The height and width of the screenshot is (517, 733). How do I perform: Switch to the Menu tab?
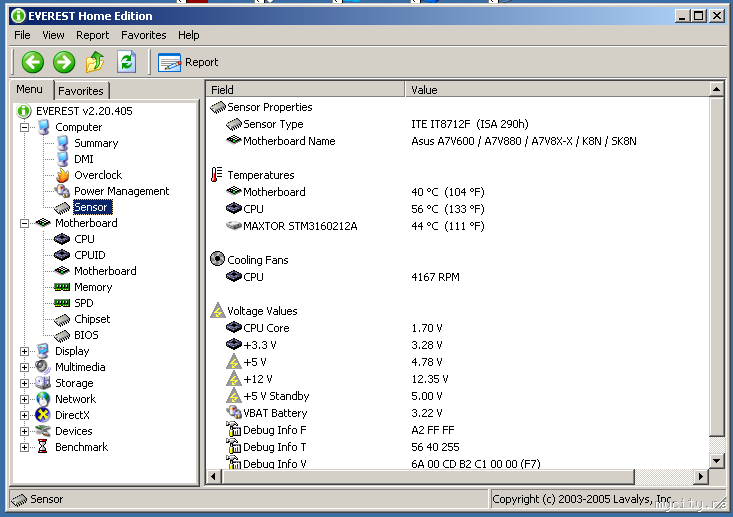pyautogui.click(x=29, y=89)
